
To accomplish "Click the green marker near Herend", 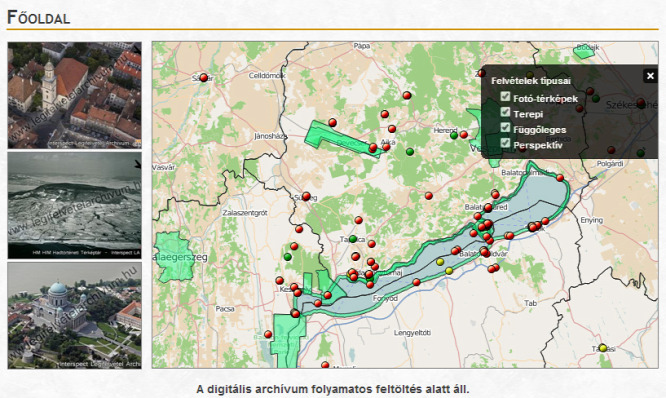I will [454, 135].
